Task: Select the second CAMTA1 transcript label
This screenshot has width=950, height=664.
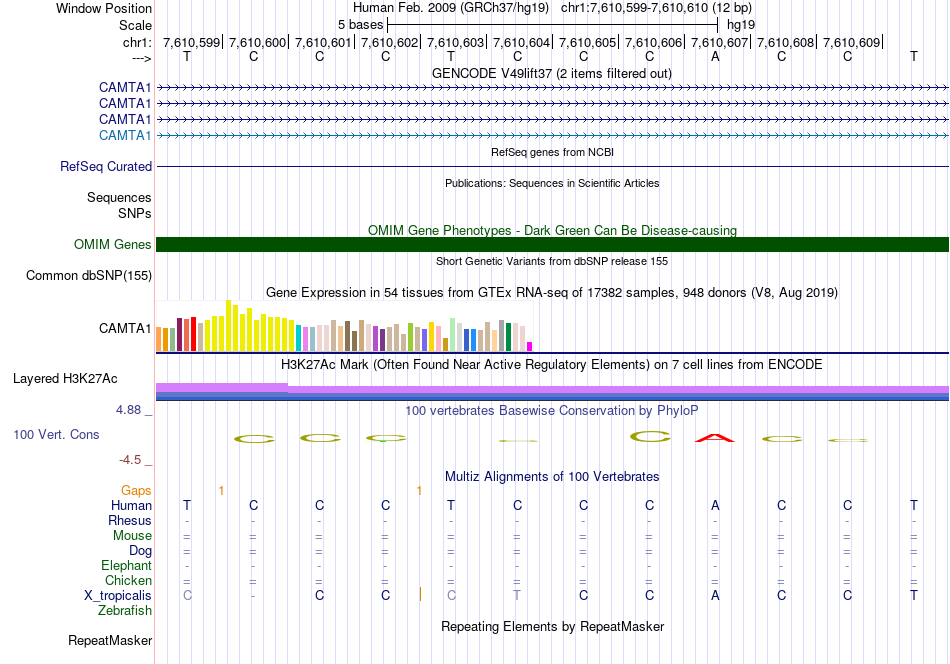Action: pyautogui.click(x=125, y=104)
